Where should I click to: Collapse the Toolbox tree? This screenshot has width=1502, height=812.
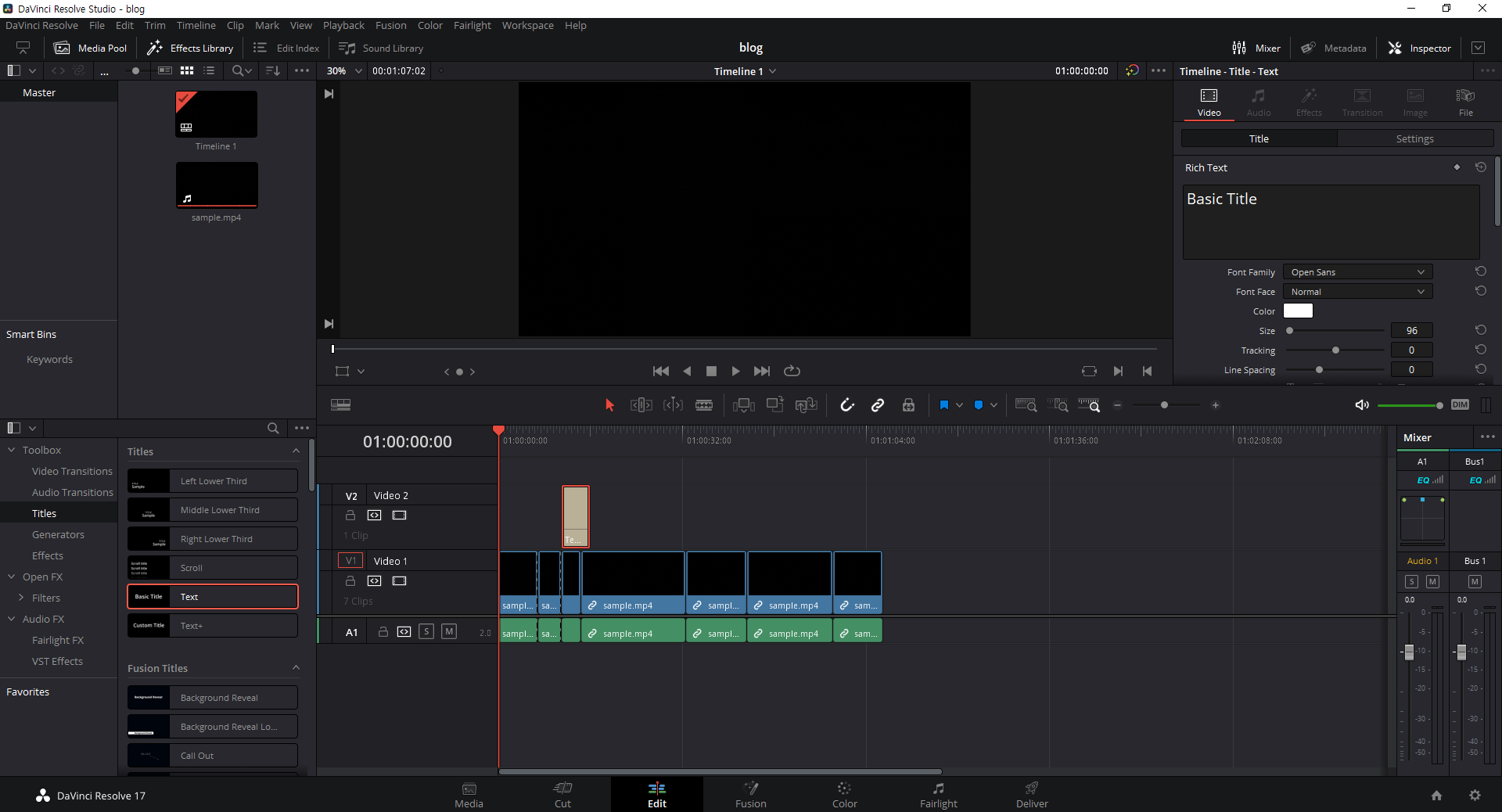click(x=12, y=450)
